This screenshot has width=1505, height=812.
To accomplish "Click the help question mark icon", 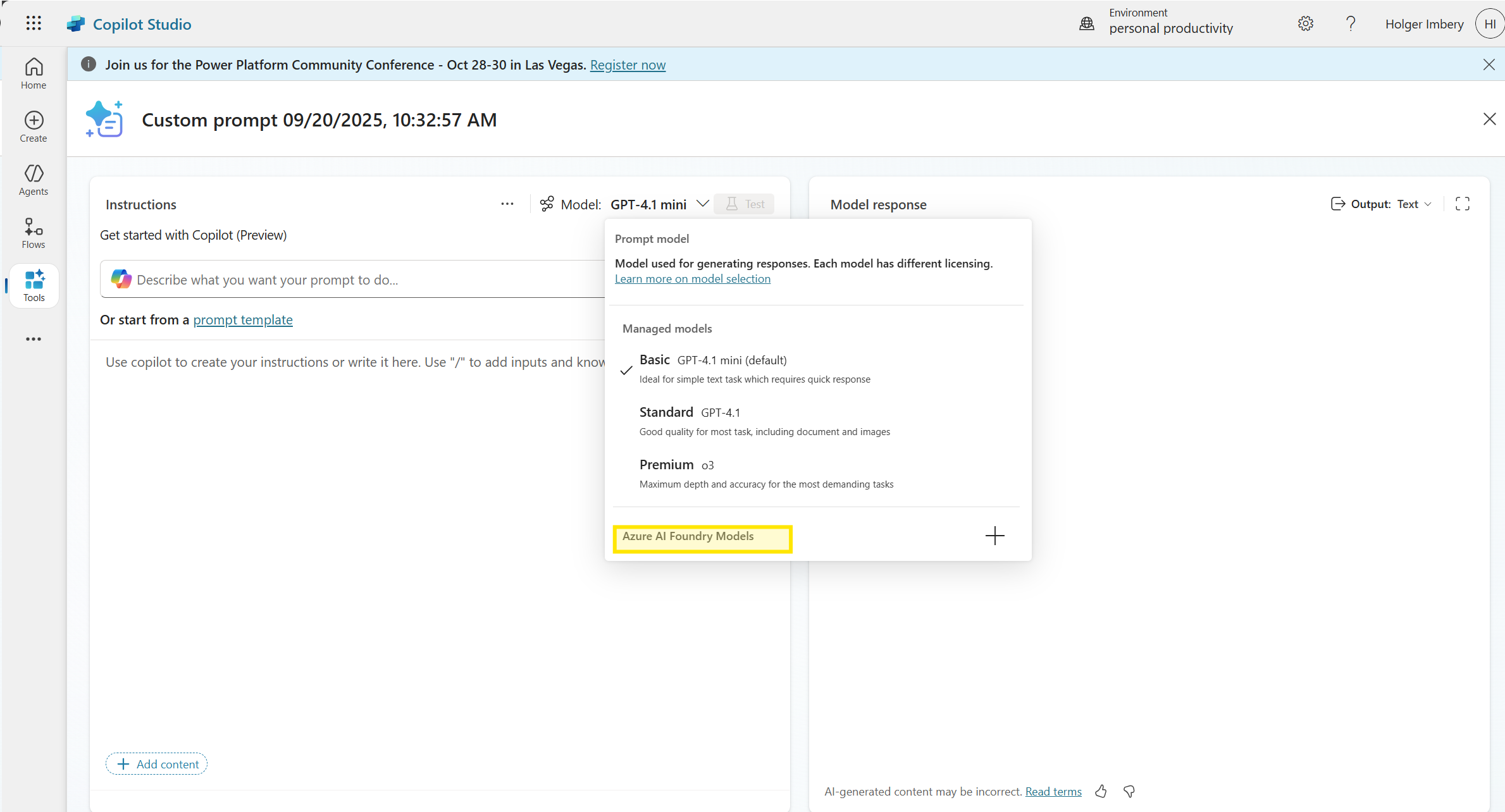I will tap(1350, 24).
